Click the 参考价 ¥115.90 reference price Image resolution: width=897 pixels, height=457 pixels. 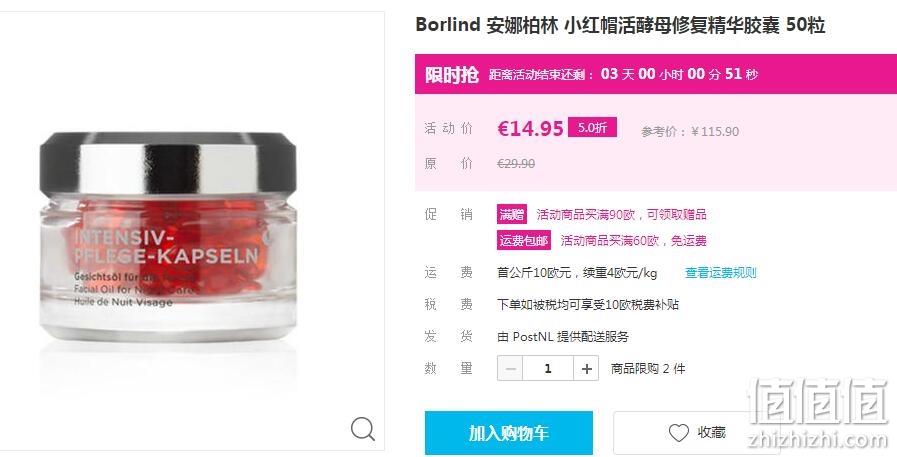pos(690,132)
